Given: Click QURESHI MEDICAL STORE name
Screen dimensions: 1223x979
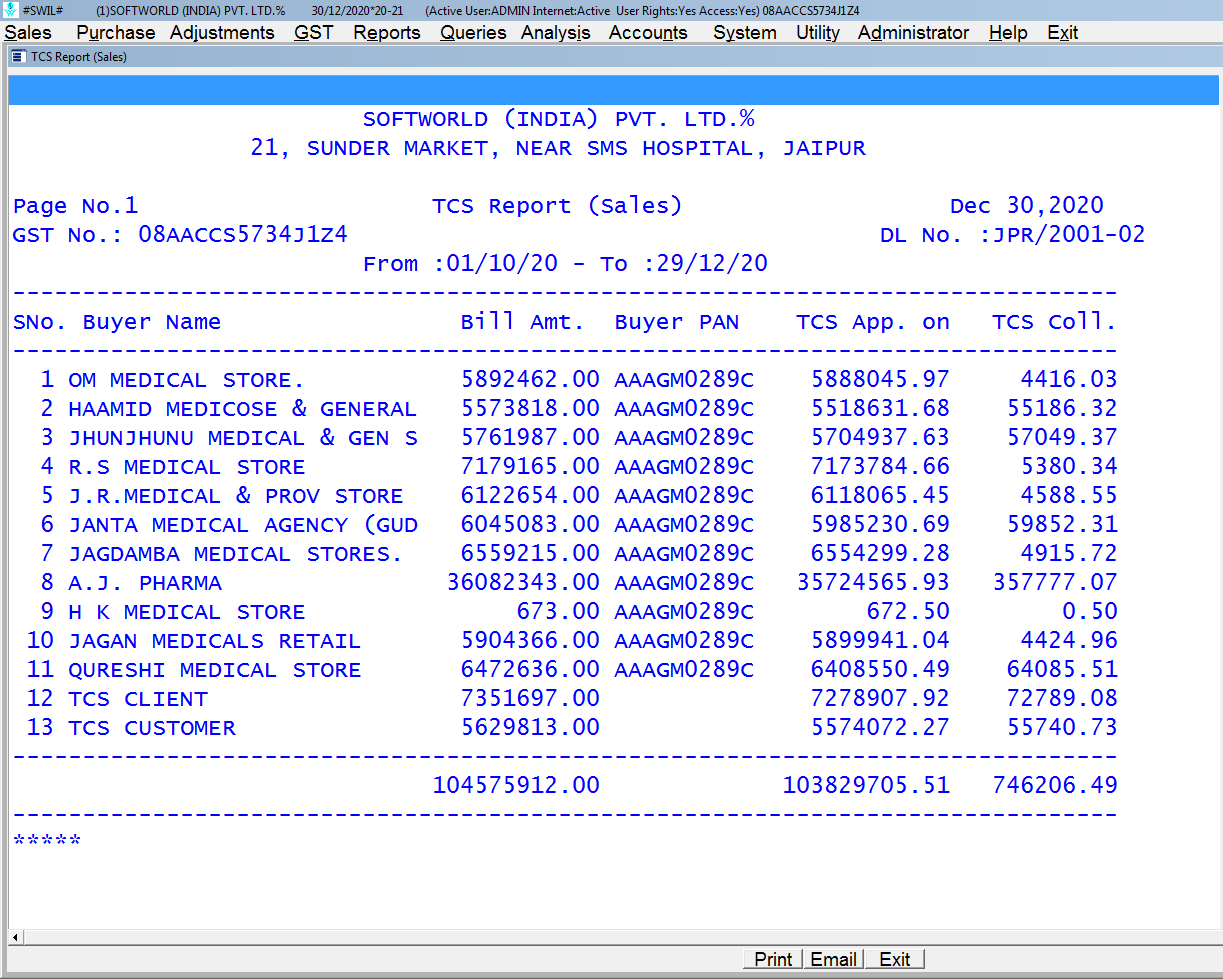Looking at the screenshot, I should coord(214,670).
